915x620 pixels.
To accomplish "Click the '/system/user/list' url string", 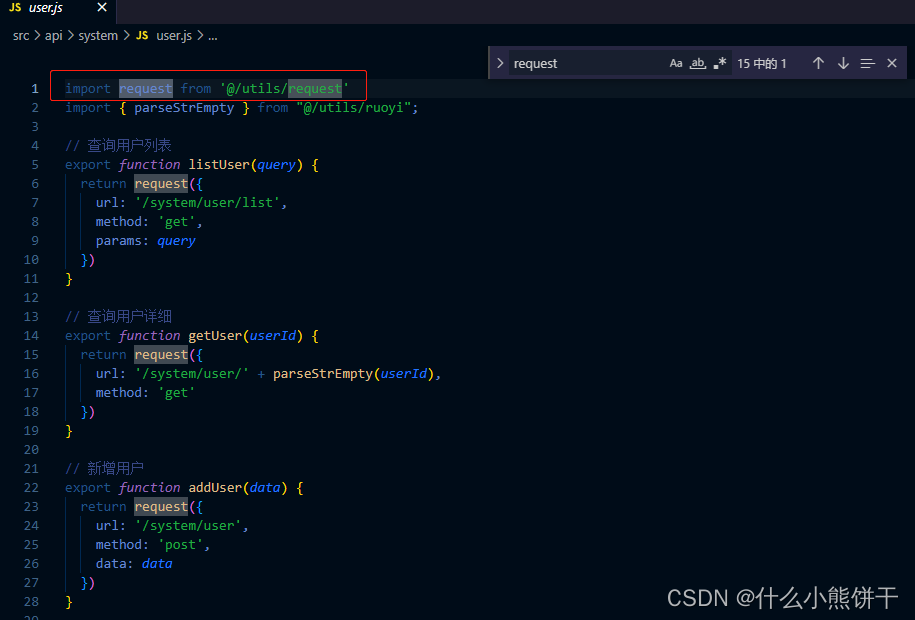I will 207,203.
